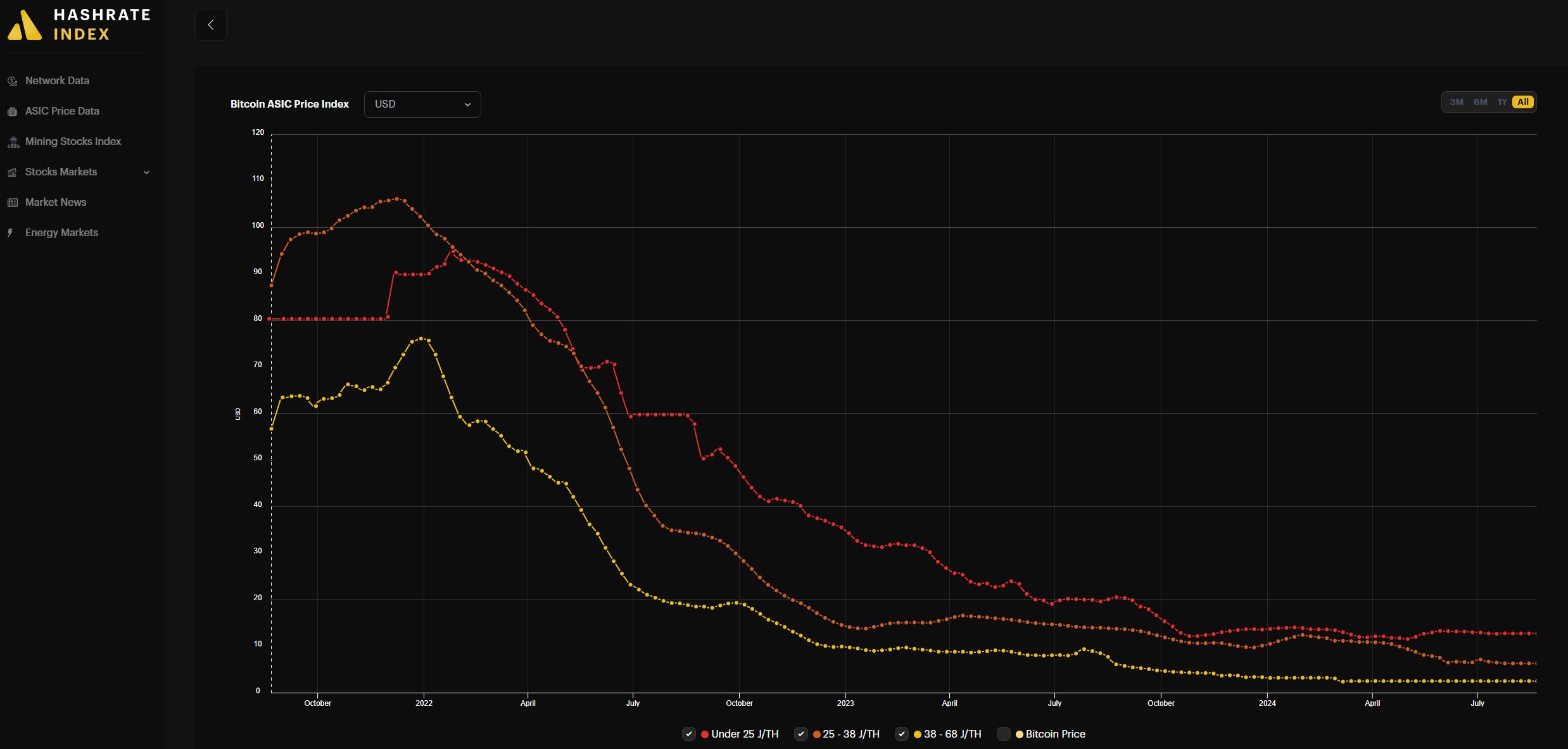Open Energy Markets page
The height and width of the screenshot is (749, 1568).
coord(61,232)
